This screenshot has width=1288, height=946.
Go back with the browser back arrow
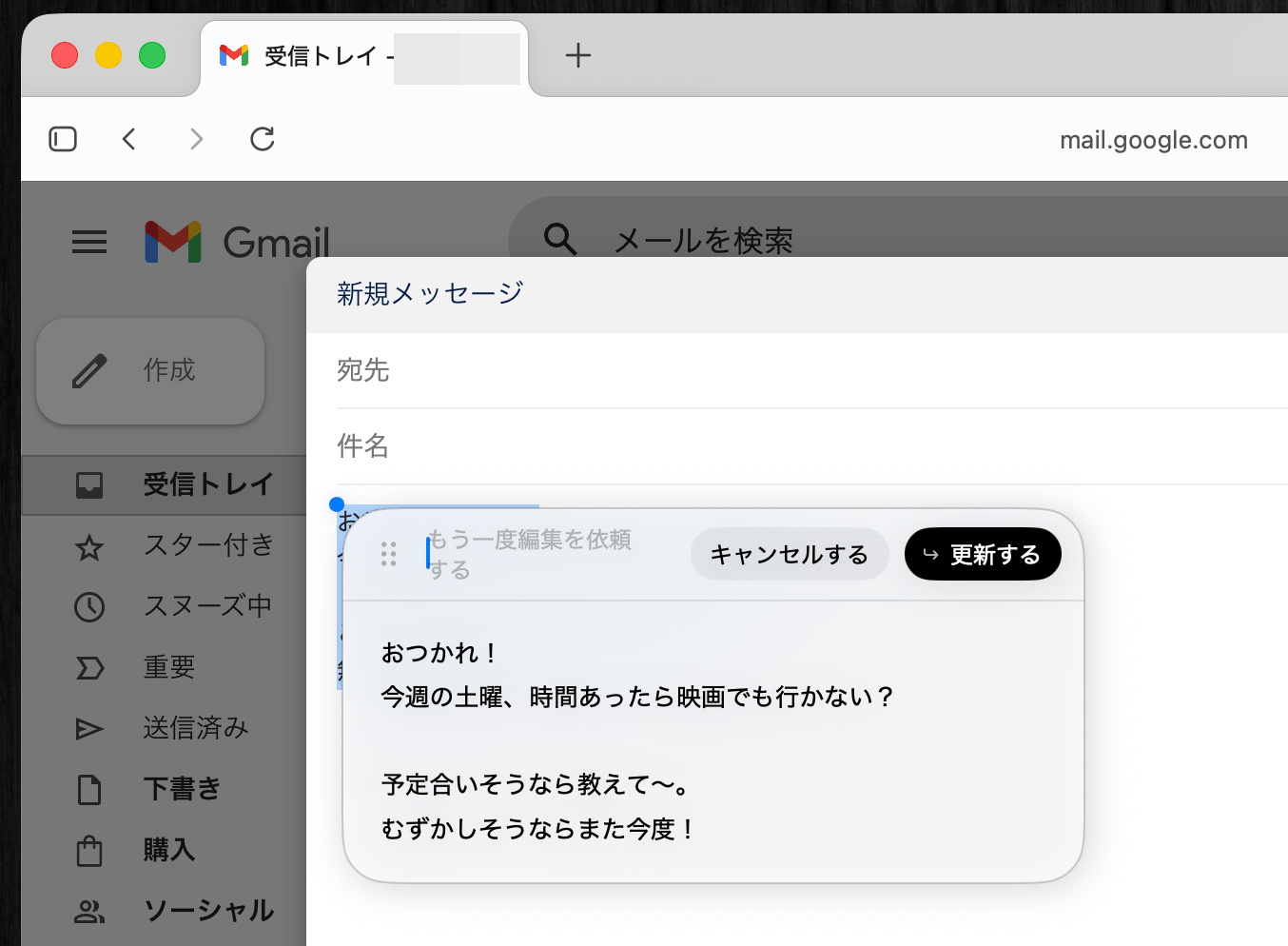tap(129, 139)
